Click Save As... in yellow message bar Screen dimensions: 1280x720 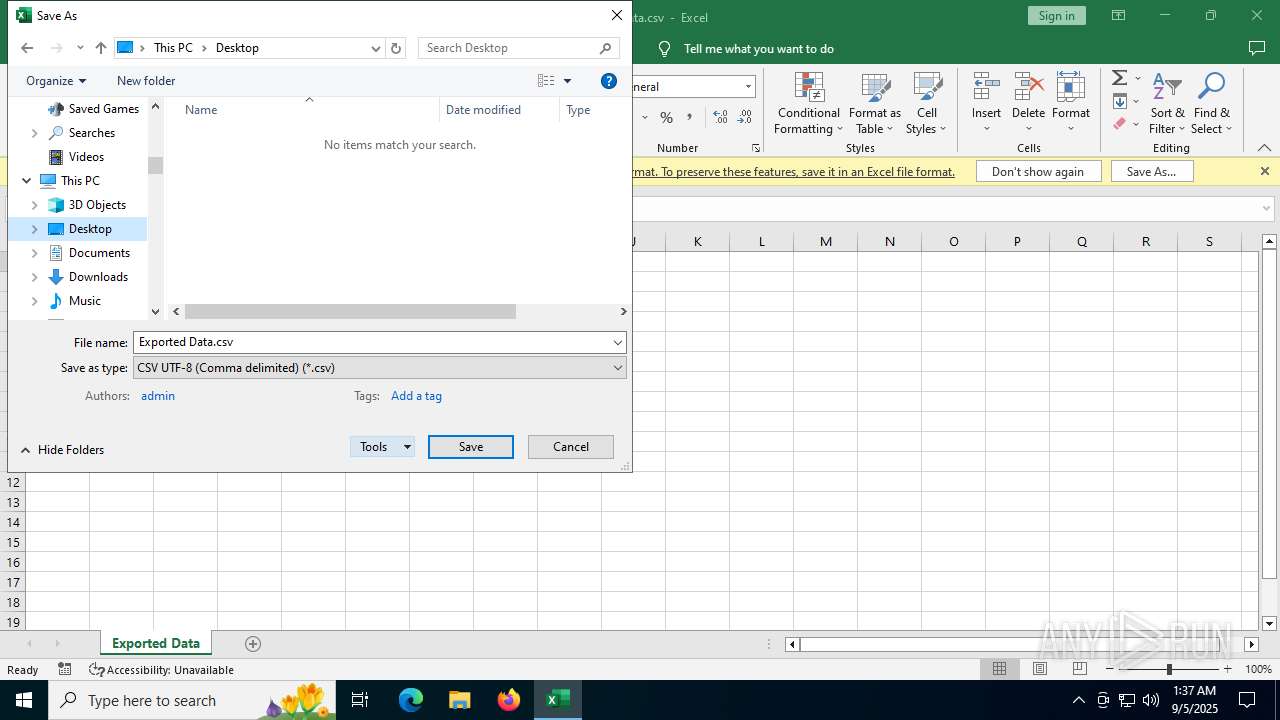coord(1151,172)
